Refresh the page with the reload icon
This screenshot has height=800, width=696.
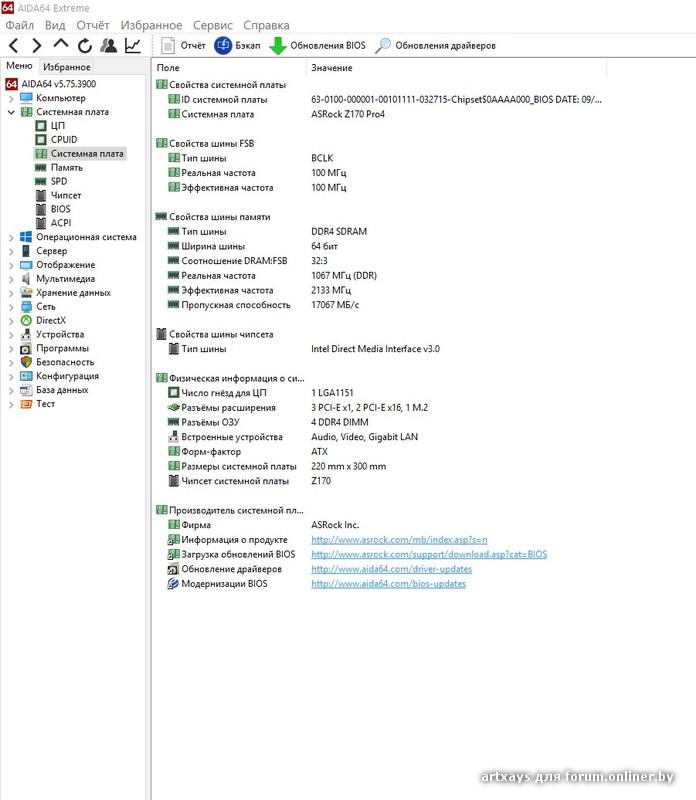[85, 46]
